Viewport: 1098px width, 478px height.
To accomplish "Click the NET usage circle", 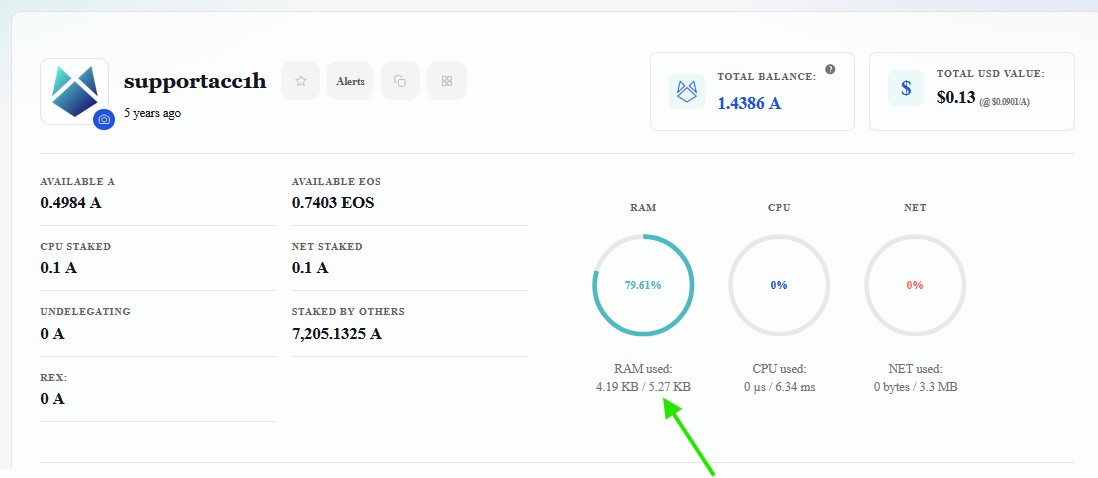I will pyautogui.click(x=915, y=285).
